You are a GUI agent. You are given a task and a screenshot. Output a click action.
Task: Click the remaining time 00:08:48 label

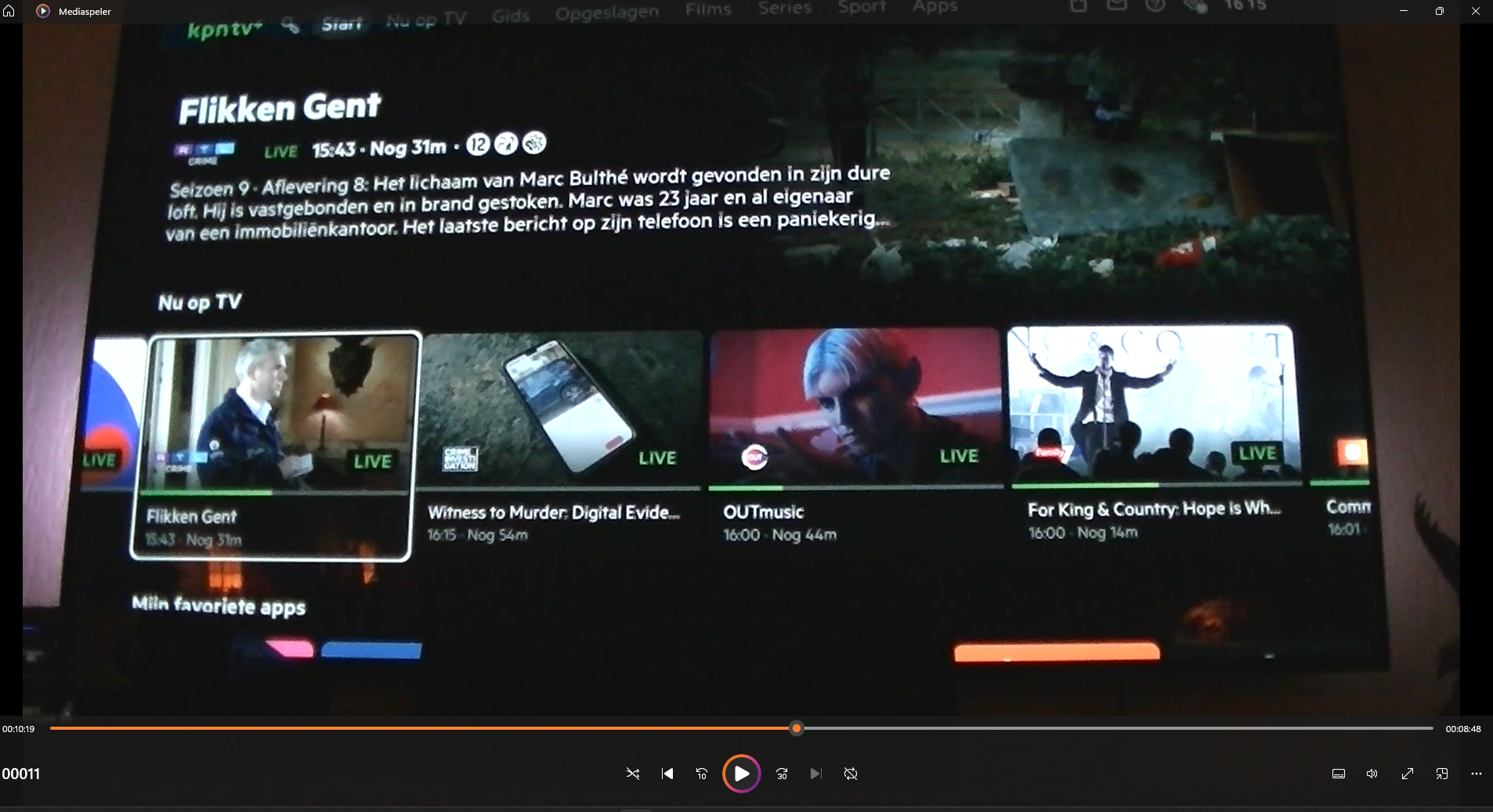click(x=1463, y=729)
